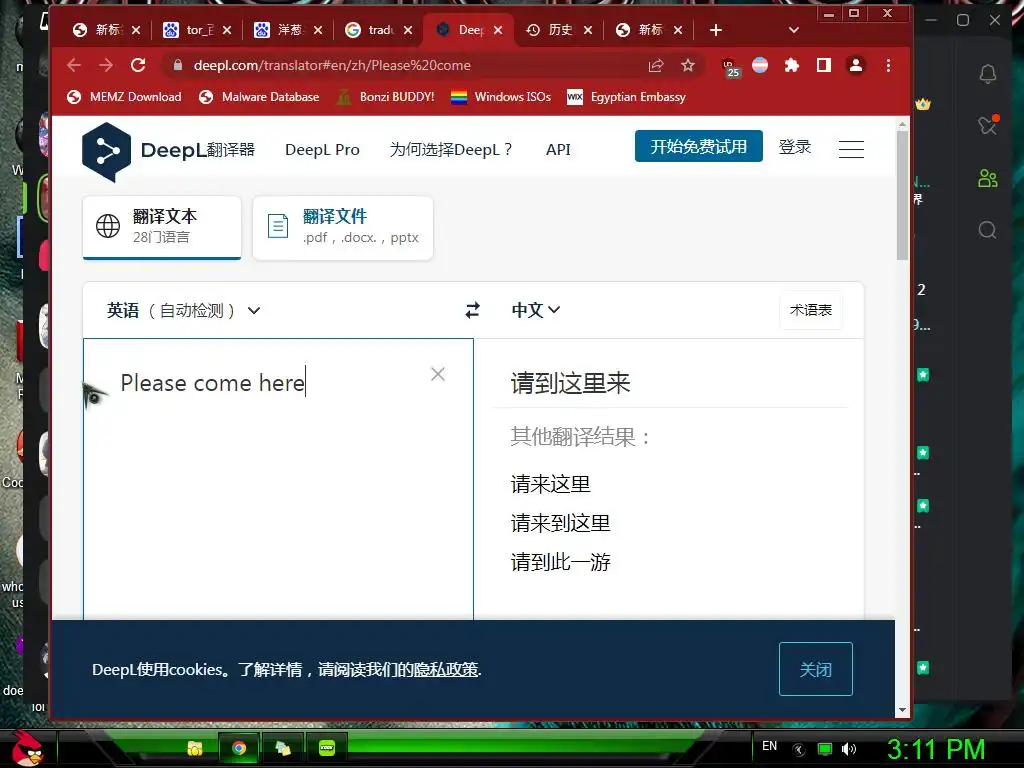This screenshot has height=768, width=1024.
Task: Click the 3:11 PM clock
Action: click(936, 749)
